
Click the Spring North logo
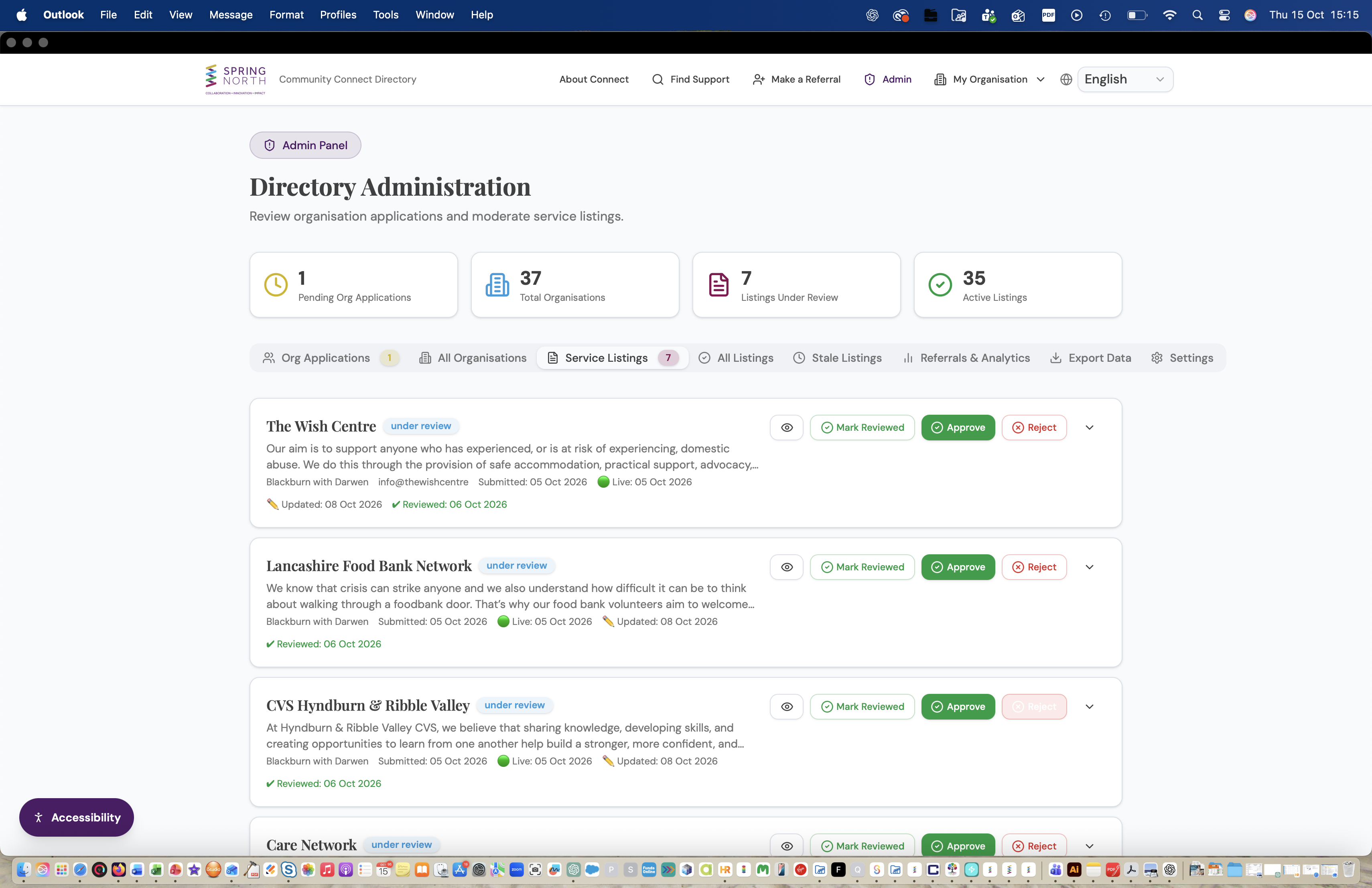(235, 79)
